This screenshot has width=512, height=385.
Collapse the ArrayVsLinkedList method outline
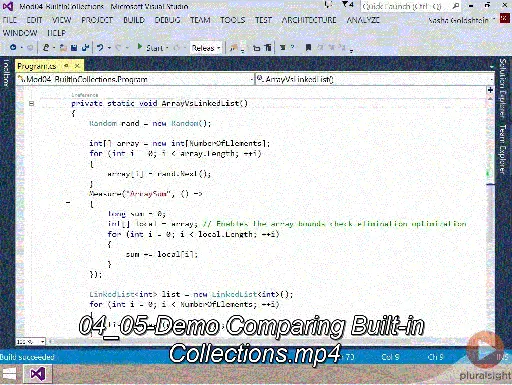tap(31, 103)
